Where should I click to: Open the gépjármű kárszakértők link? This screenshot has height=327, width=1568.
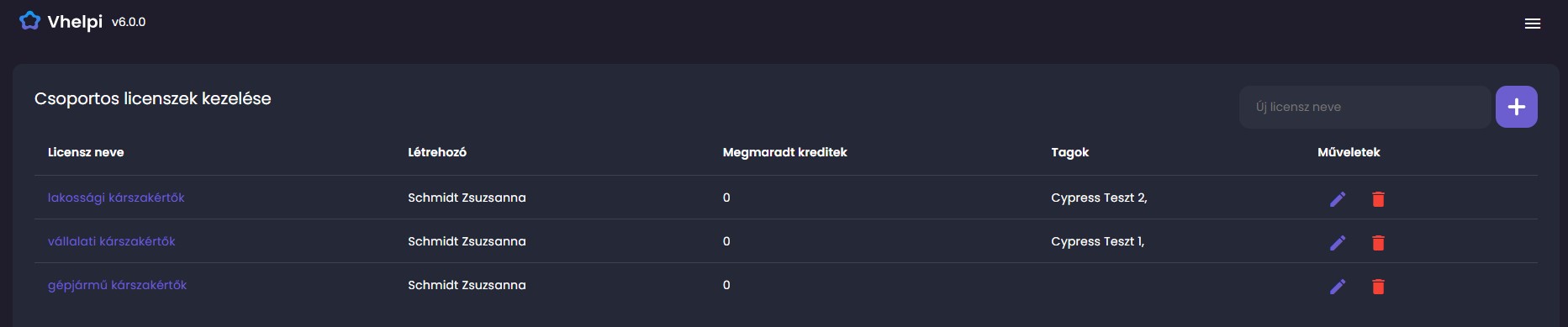pyautogui.click(x=117, y=285)
